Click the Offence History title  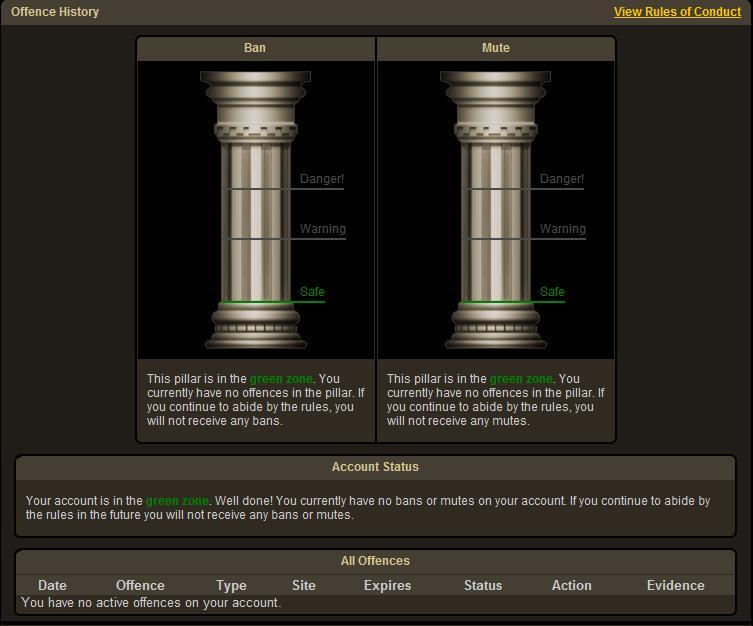tap(55, 12)
